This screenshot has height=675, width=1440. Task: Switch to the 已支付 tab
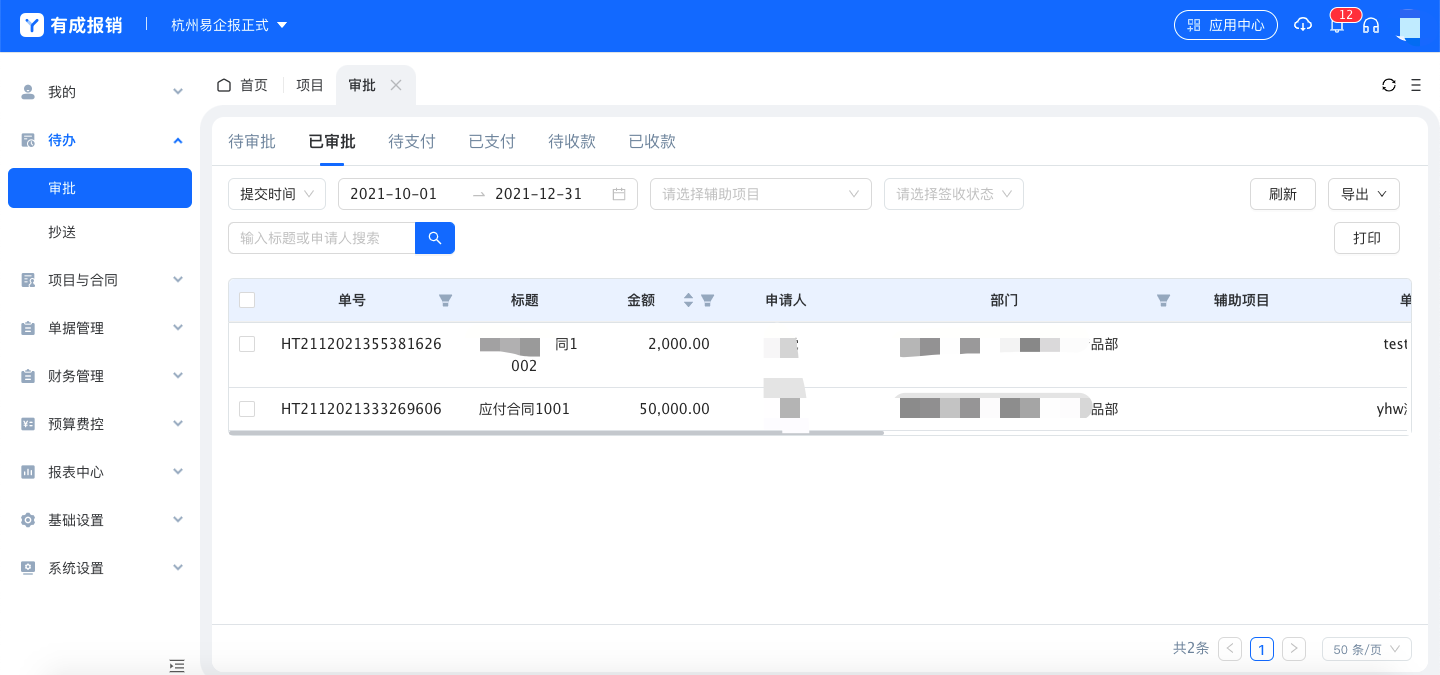[x=492, y=142]
